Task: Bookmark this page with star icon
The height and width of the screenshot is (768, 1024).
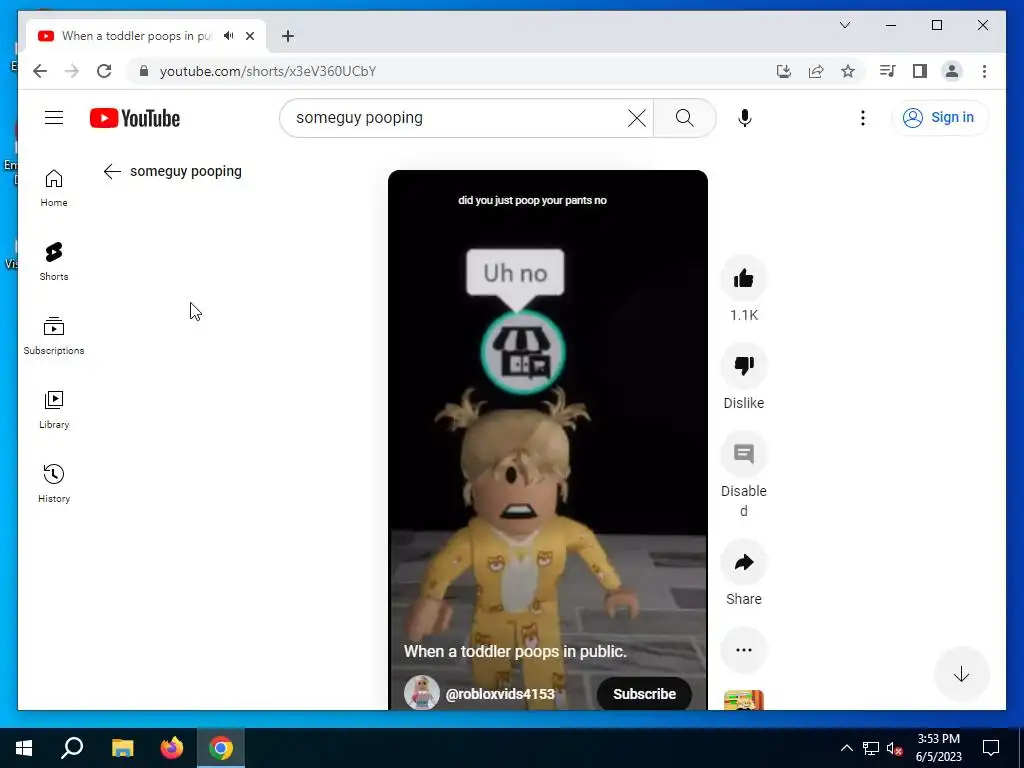Action: pyautogui.click(x=848, y=71)
